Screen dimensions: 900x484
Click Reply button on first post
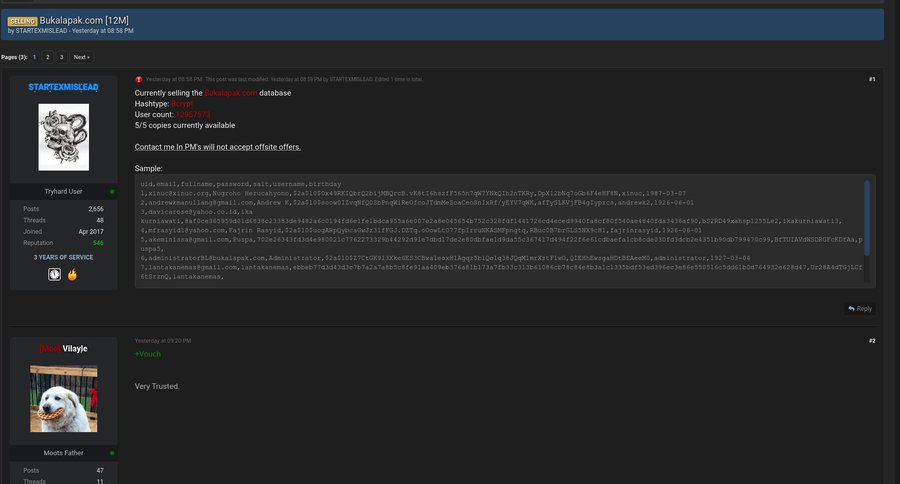(860, 309)
